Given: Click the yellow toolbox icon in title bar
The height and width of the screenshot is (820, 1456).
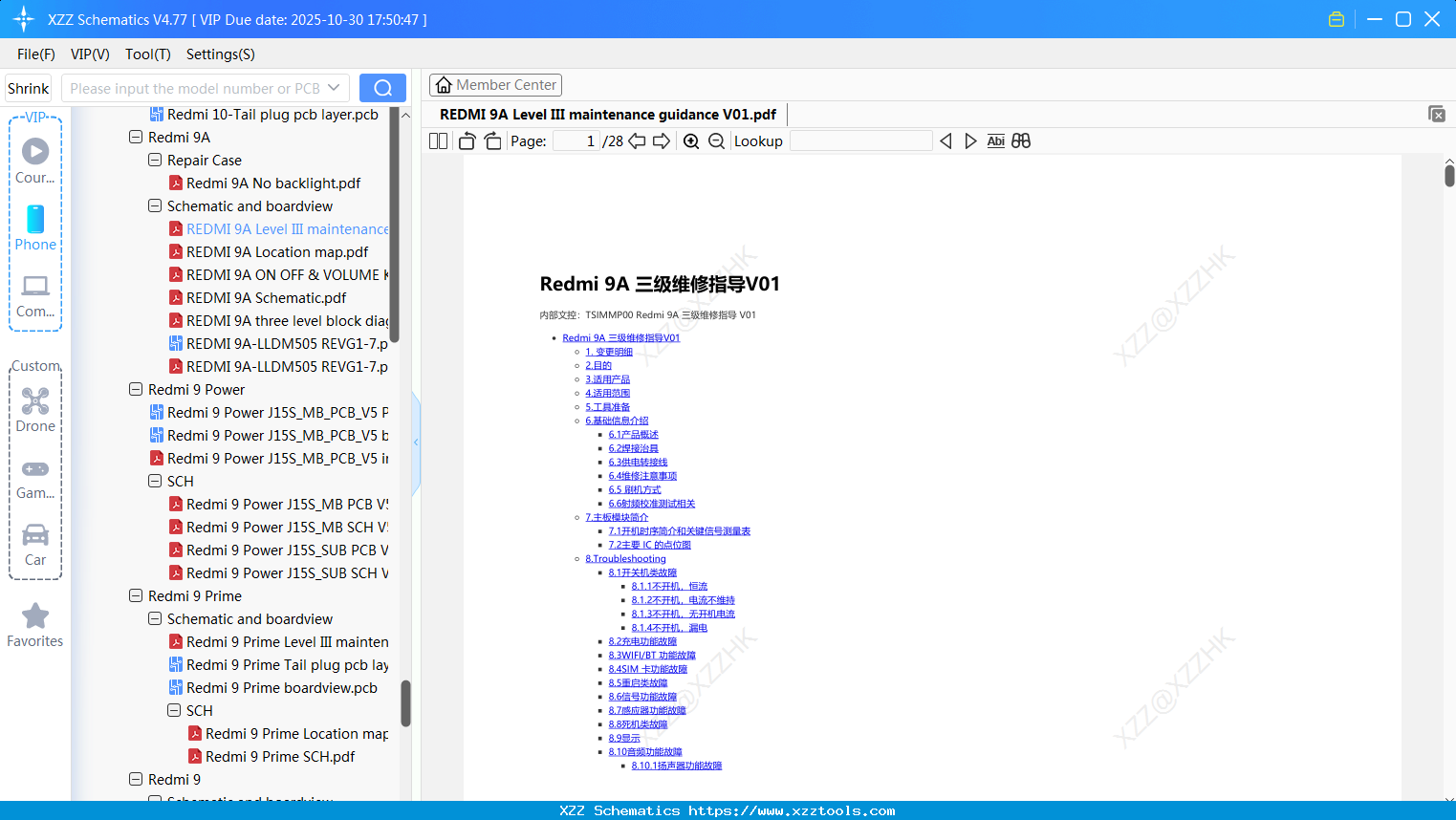Looking at the screenshot, I should point(1336,19).
